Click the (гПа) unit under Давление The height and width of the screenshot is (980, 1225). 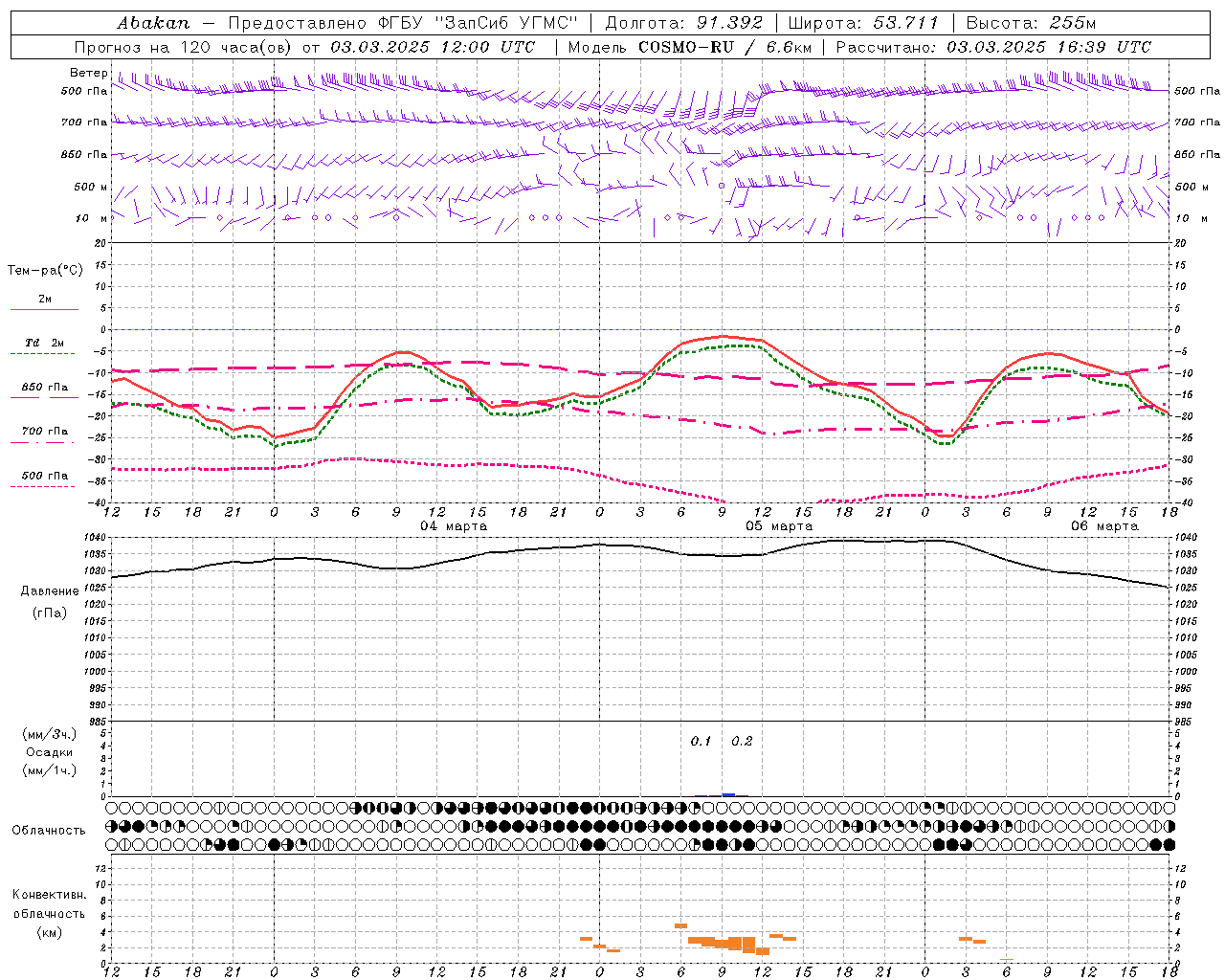tap(49, 612)
